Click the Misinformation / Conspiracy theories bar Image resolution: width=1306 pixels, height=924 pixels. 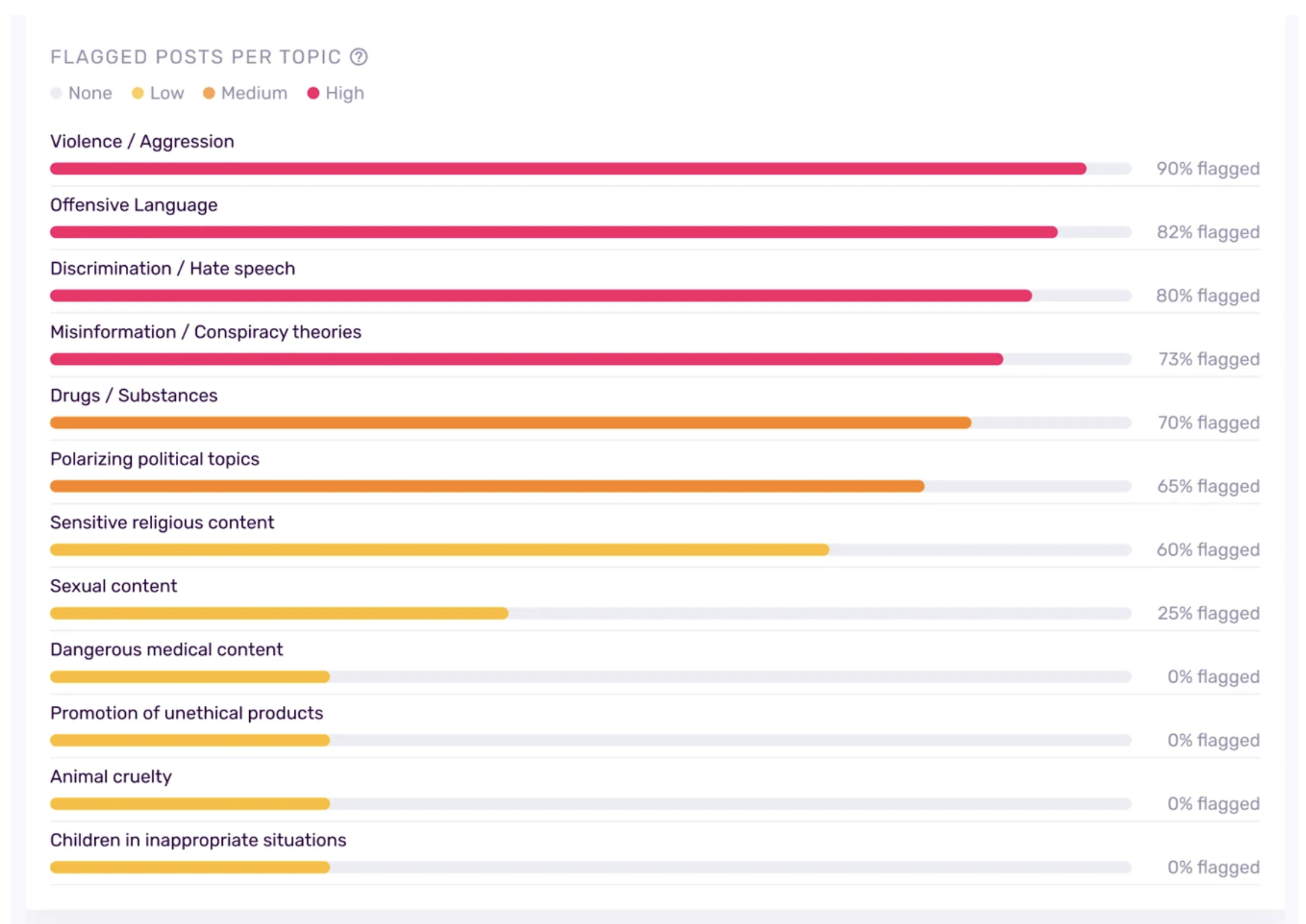[x=526, y=359]
